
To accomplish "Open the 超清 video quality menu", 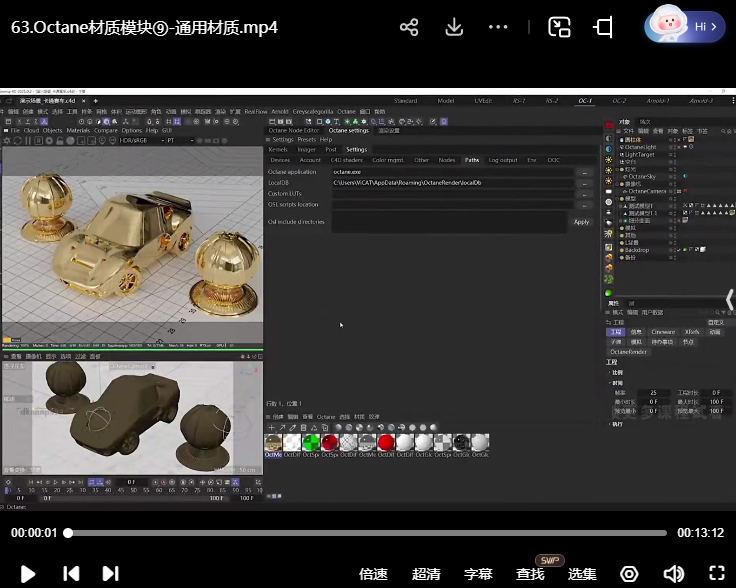I will pos(426,574).
